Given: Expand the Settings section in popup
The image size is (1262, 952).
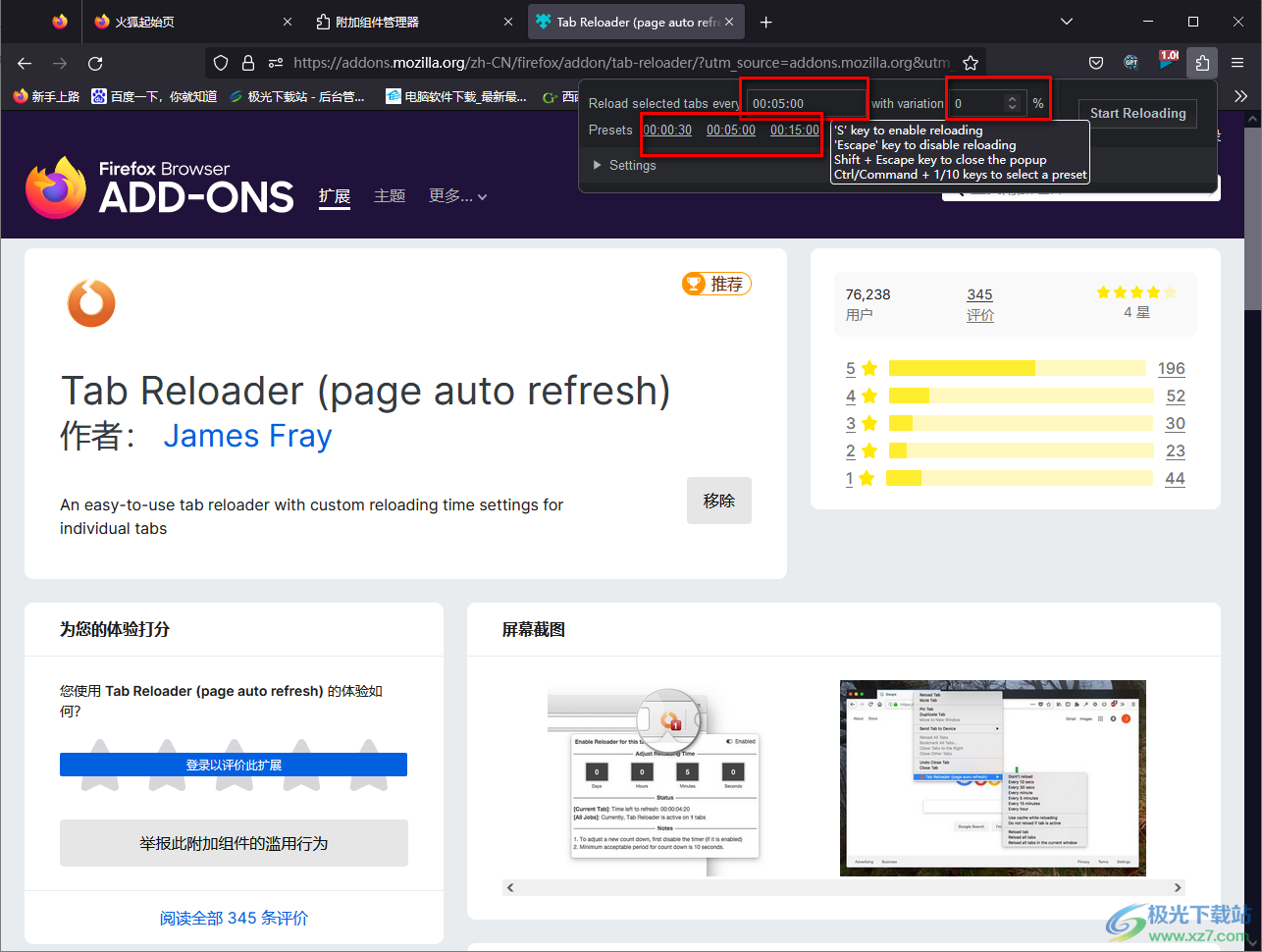Looking at the screenshot, I should pos(624,165).
